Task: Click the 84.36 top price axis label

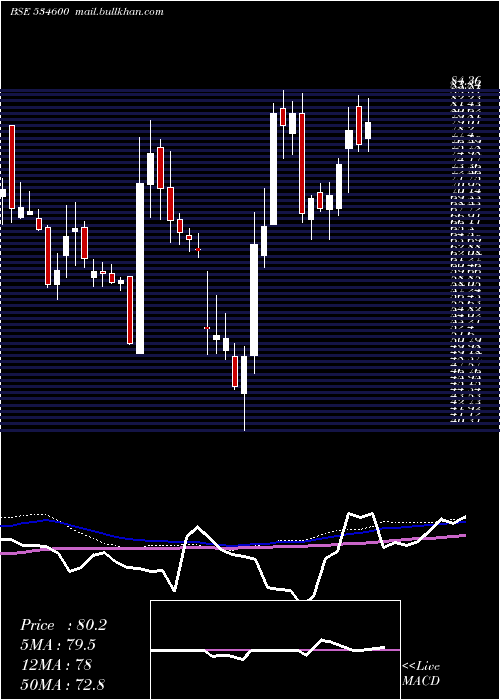Action: coord(466,81)
